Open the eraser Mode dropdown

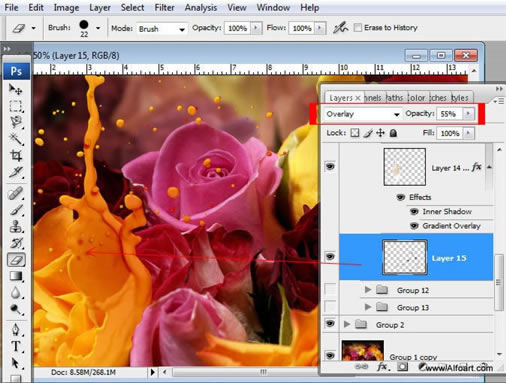click(x=162, y=29)
